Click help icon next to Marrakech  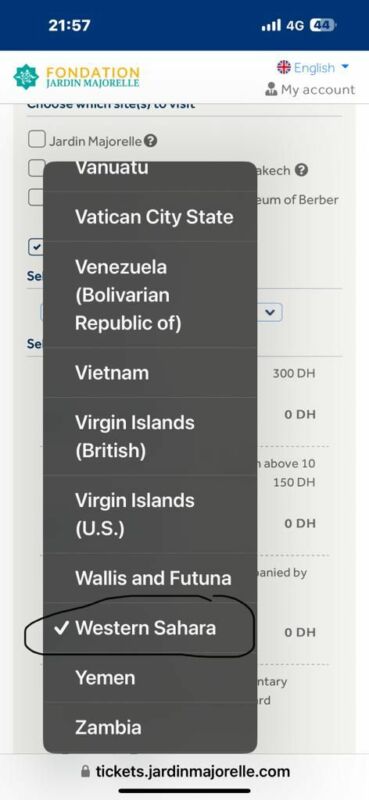point(302,170)
